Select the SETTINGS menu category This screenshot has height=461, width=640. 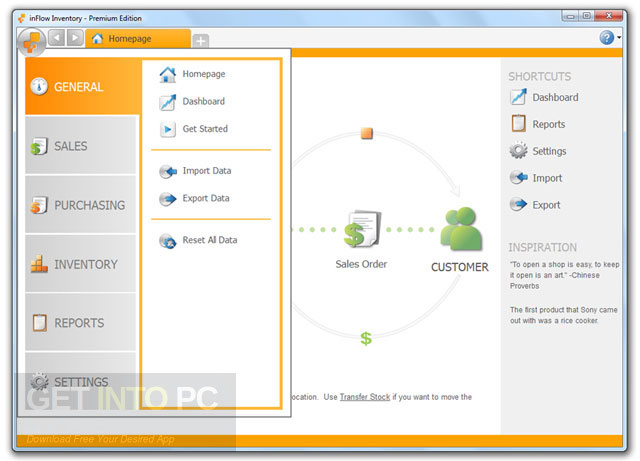coord(80,382)
